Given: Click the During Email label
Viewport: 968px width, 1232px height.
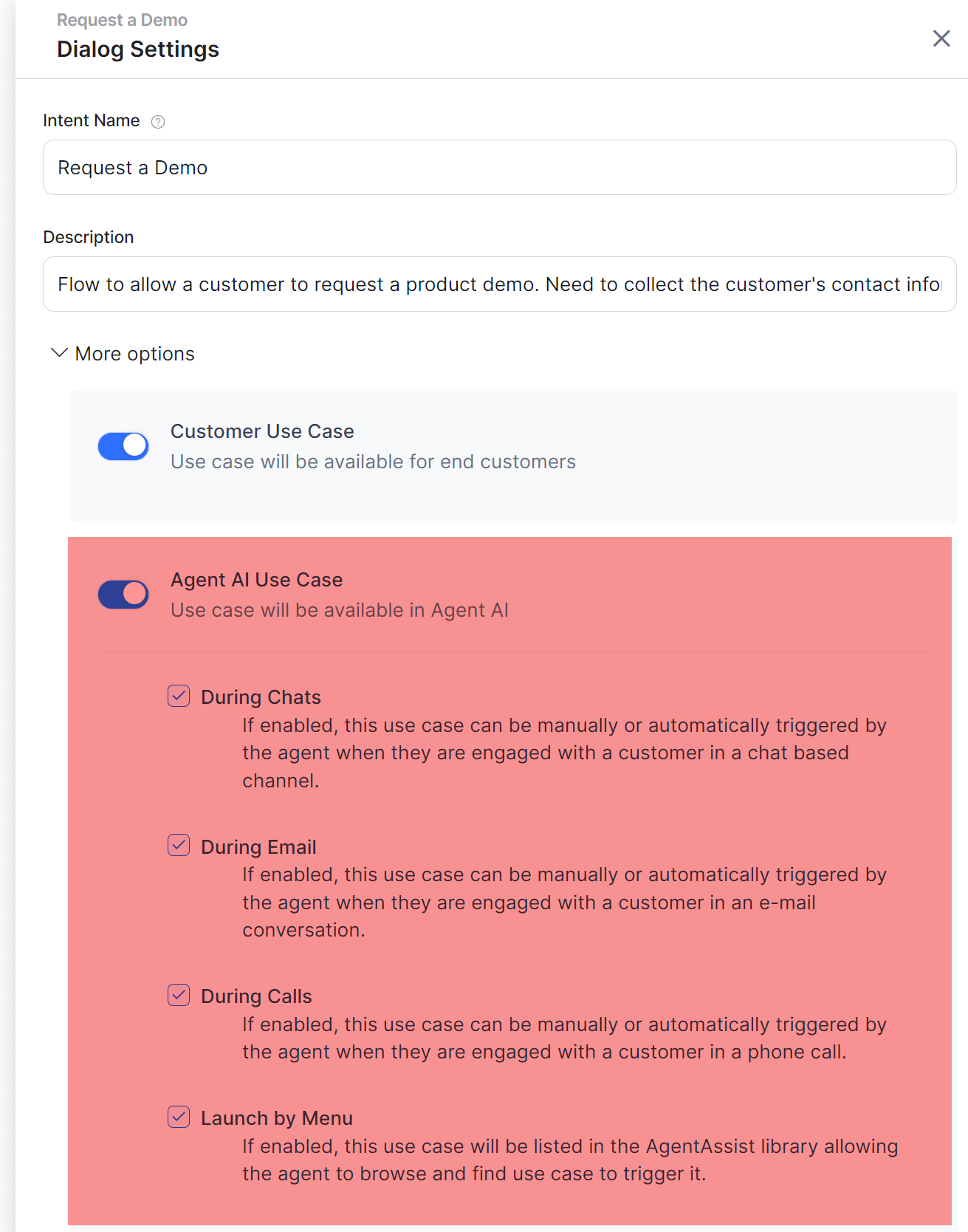Looking at the screenshot, I should point(258,847).
